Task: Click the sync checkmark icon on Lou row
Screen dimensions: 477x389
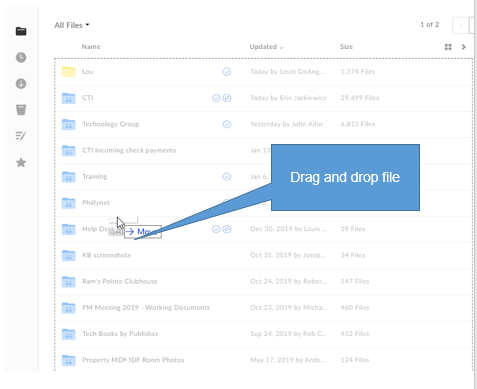Action: [227, 72]
